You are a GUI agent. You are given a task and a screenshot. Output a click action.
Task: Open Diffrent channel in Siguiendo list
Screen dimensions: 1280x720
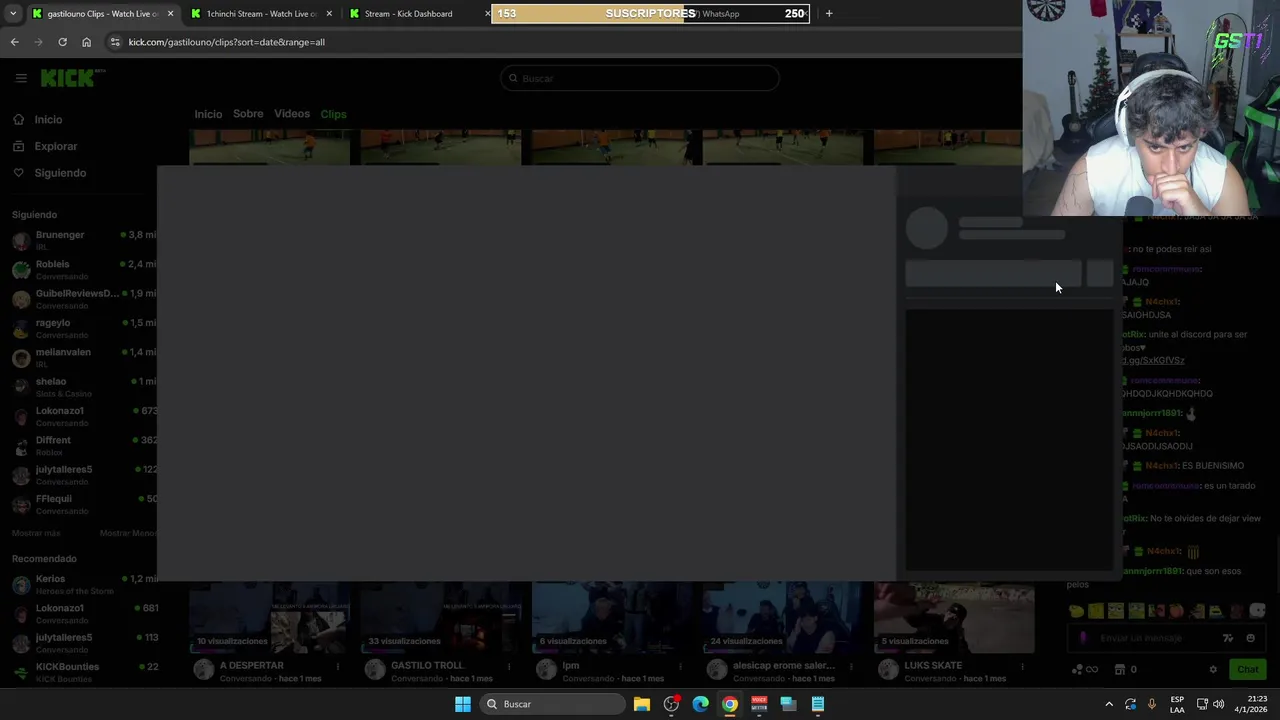click(x=83, y=445)
